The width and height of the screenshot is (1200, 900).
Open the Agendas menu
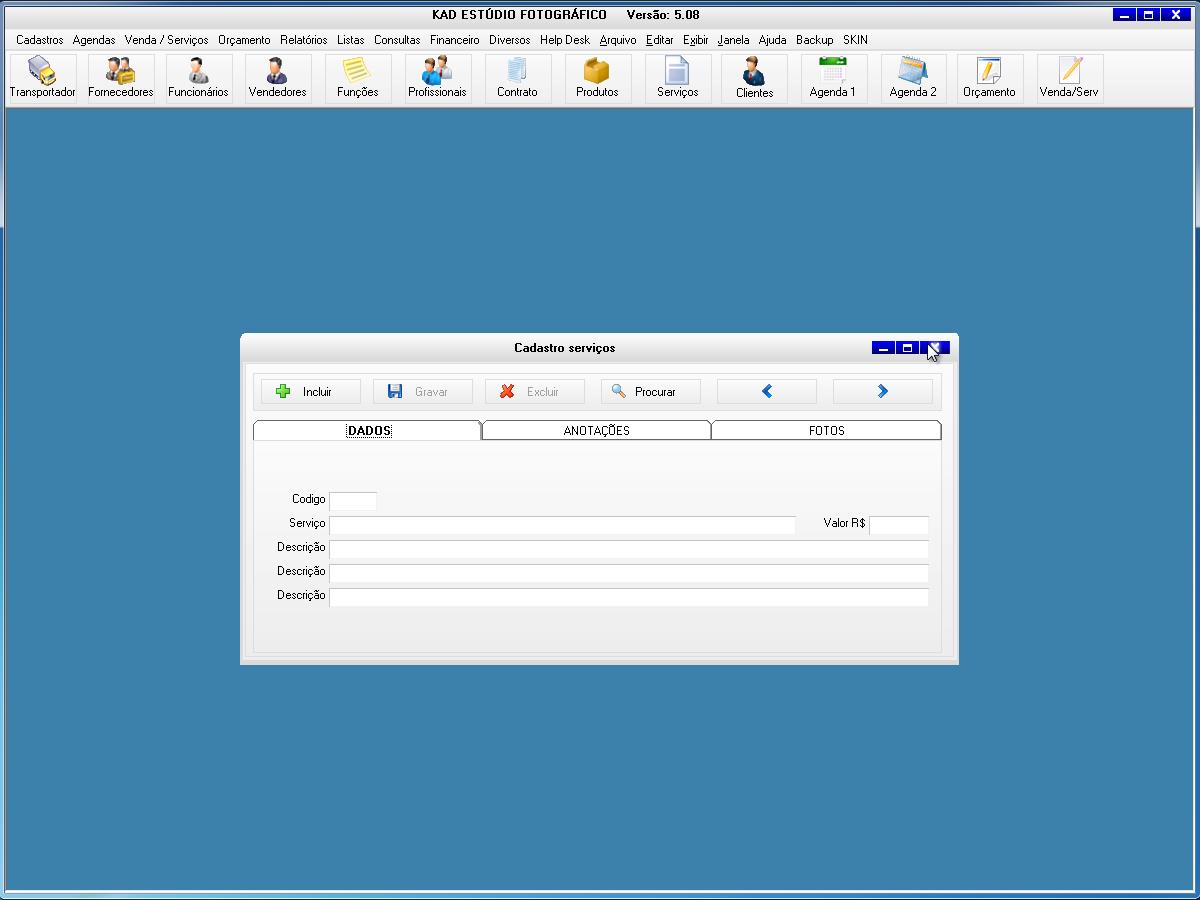(94, 40)
